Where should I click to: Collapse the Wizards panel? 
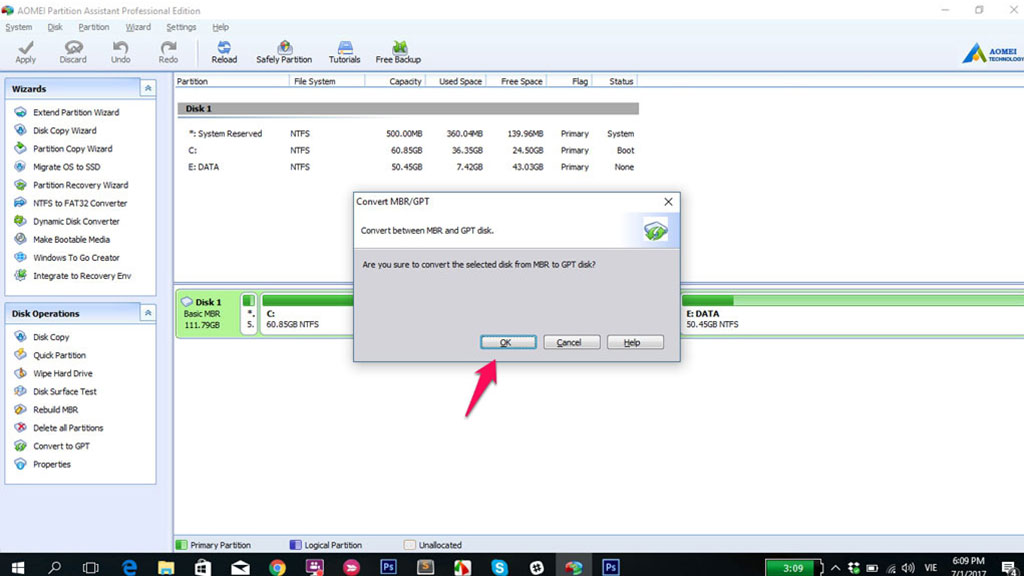click(148, 88)
